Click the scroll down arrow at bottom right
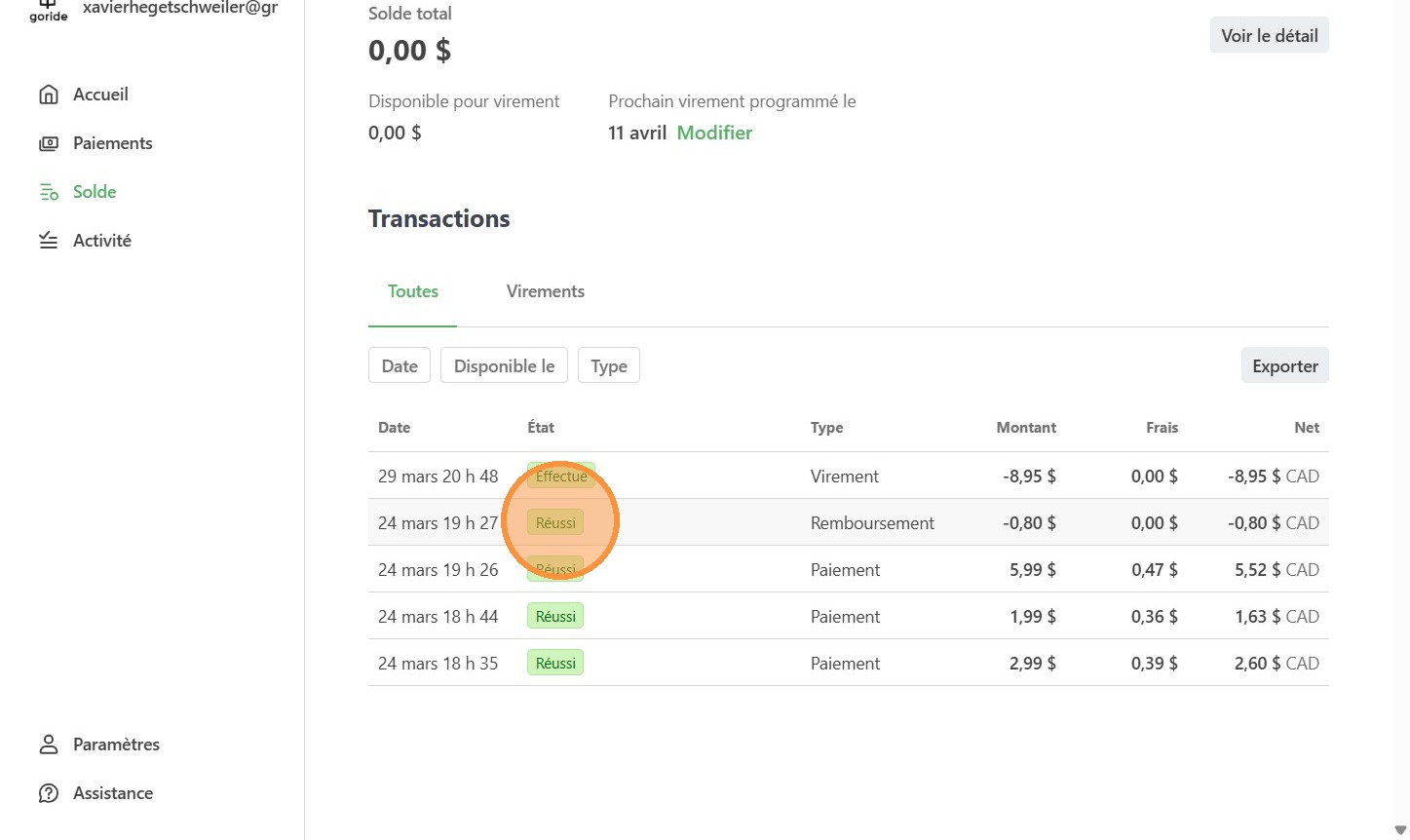Screen dimensions: 1410x840 (x=1401, y=830)
